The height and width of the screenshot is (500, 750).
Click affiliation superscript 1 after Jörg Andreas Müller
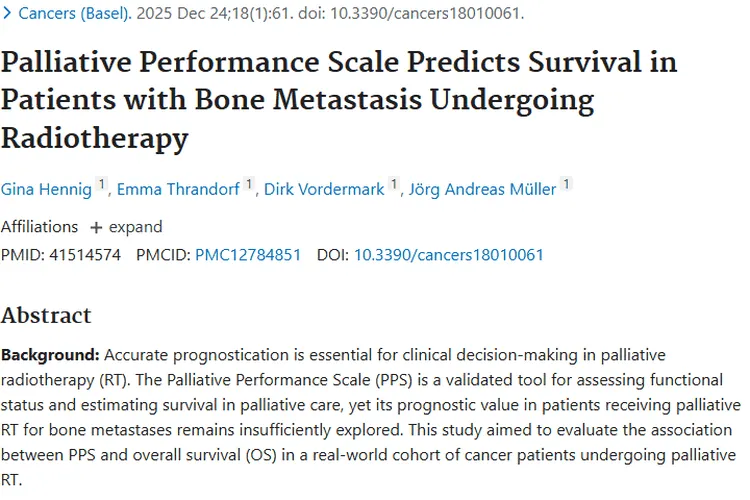click(566, 185)
